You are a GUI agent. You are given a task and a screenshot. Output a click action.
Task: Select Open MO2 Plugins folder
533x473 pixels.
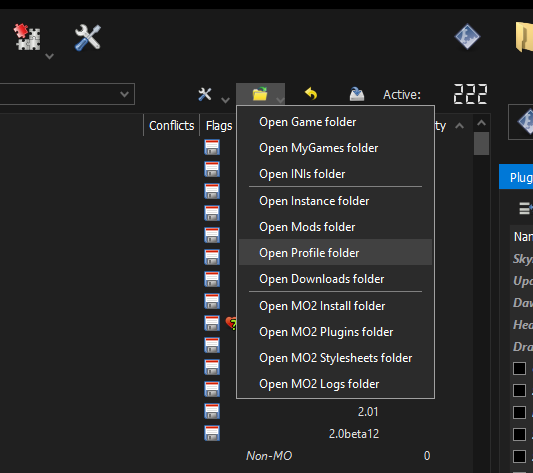[336, 332]
